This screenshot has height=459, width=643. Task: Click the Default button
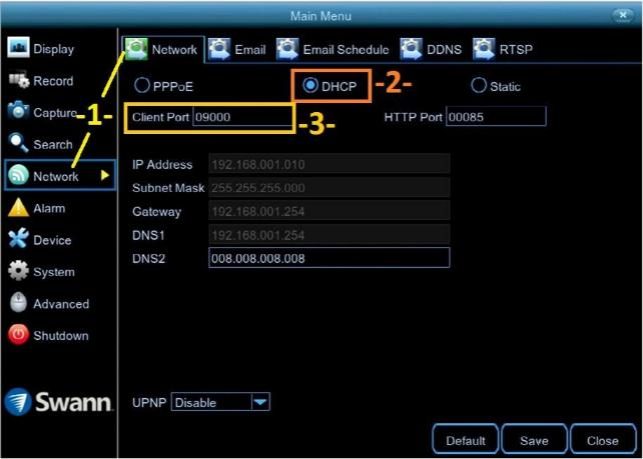[x=465, y=440]
